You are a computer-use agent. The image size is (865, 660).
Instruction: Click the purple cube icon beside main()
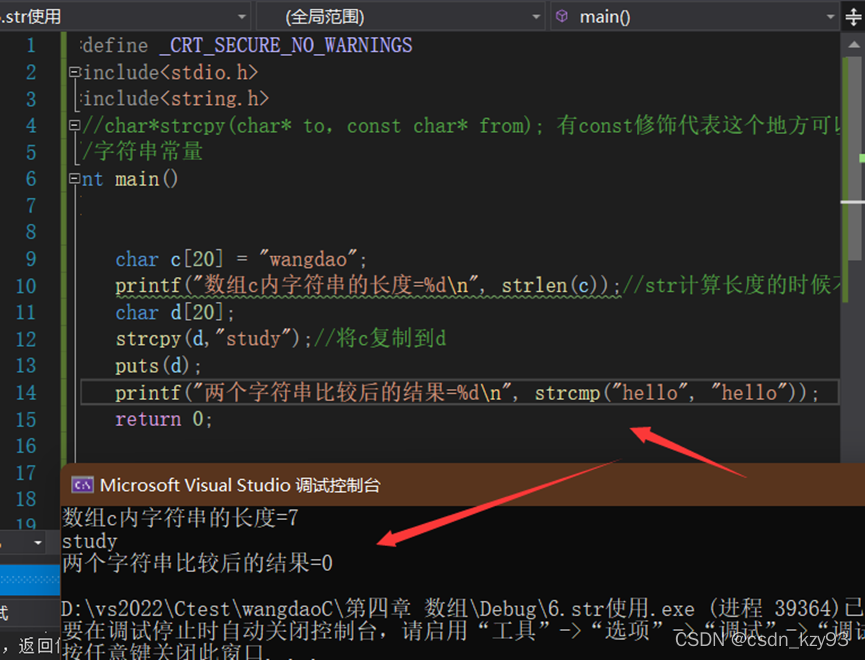pos(562,16)
